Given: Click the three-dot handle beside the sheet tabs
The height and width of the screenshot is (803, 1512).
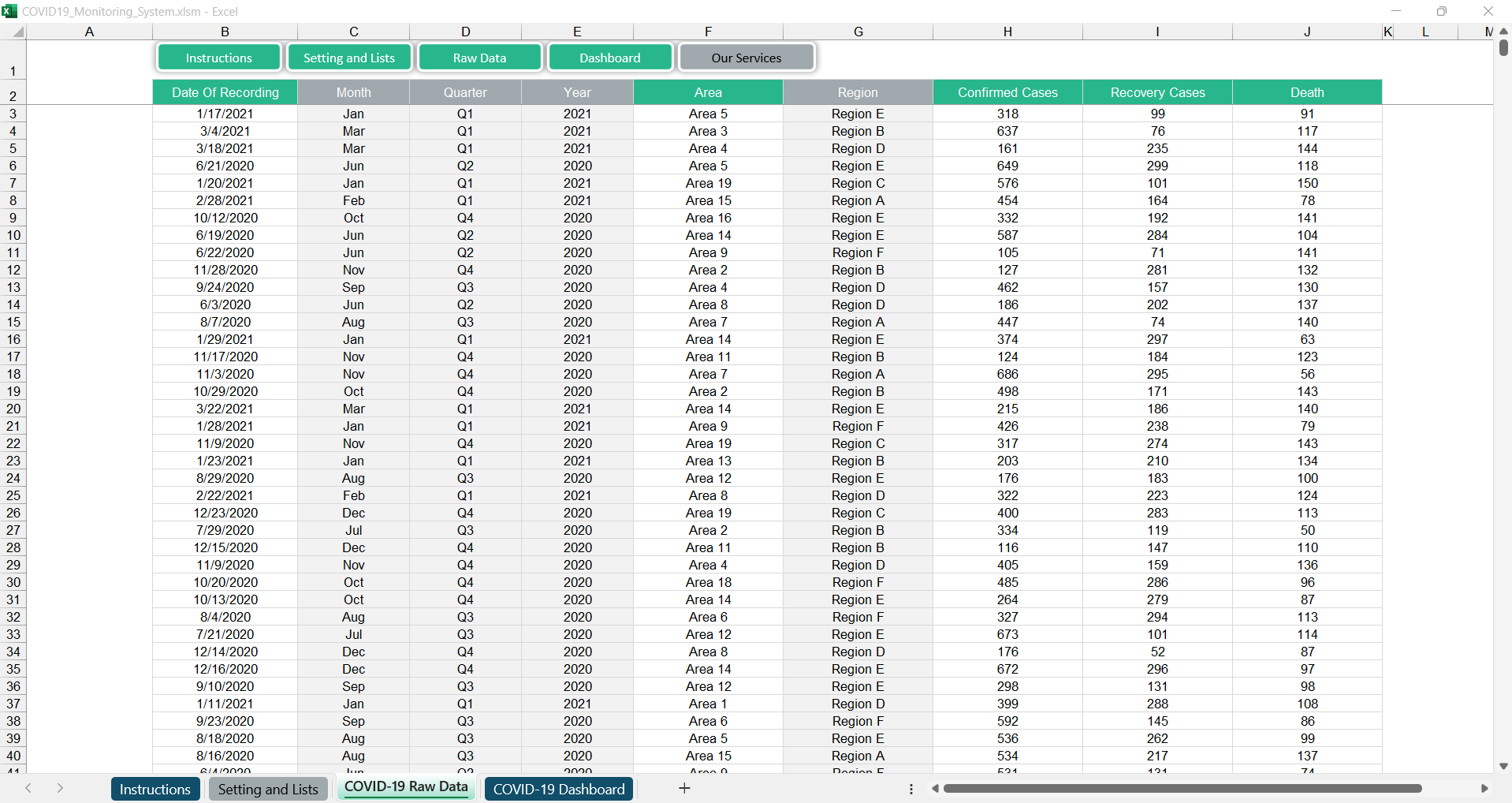Looking at the screenshot, I should 911,789.
